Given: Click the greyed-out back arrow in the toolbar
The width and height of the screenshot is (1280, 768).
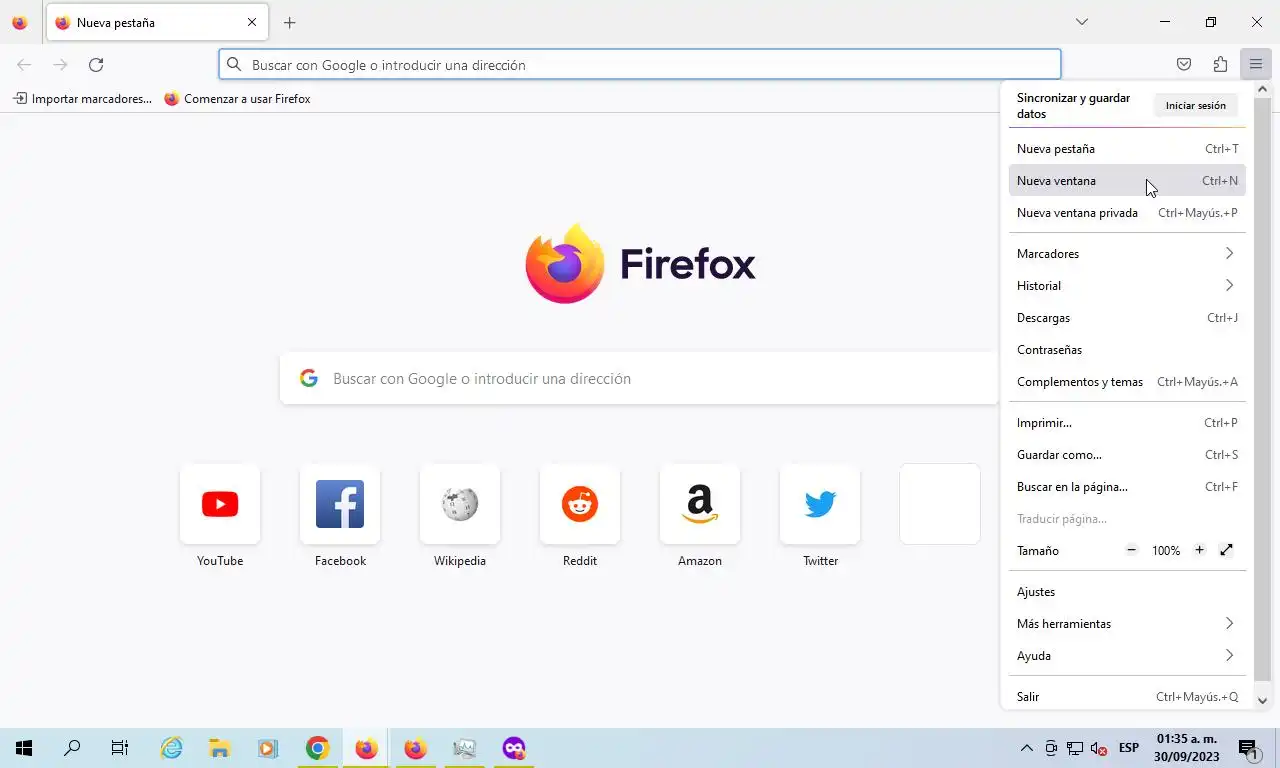Looking at the screenshot, I should coord(24,65).
